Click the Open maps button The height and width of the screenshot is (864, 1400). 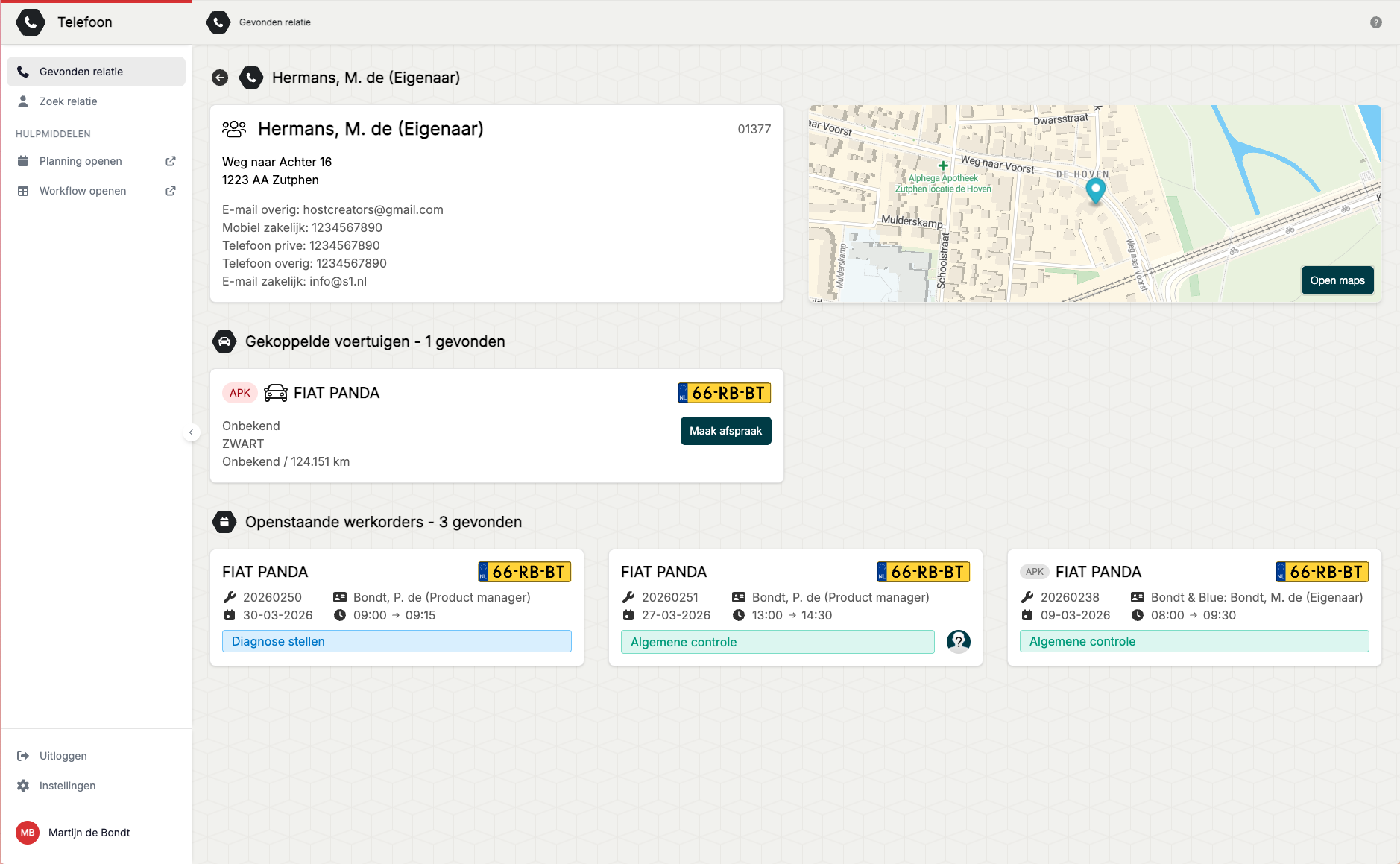pyautogui.click(x=1337, y=280)
